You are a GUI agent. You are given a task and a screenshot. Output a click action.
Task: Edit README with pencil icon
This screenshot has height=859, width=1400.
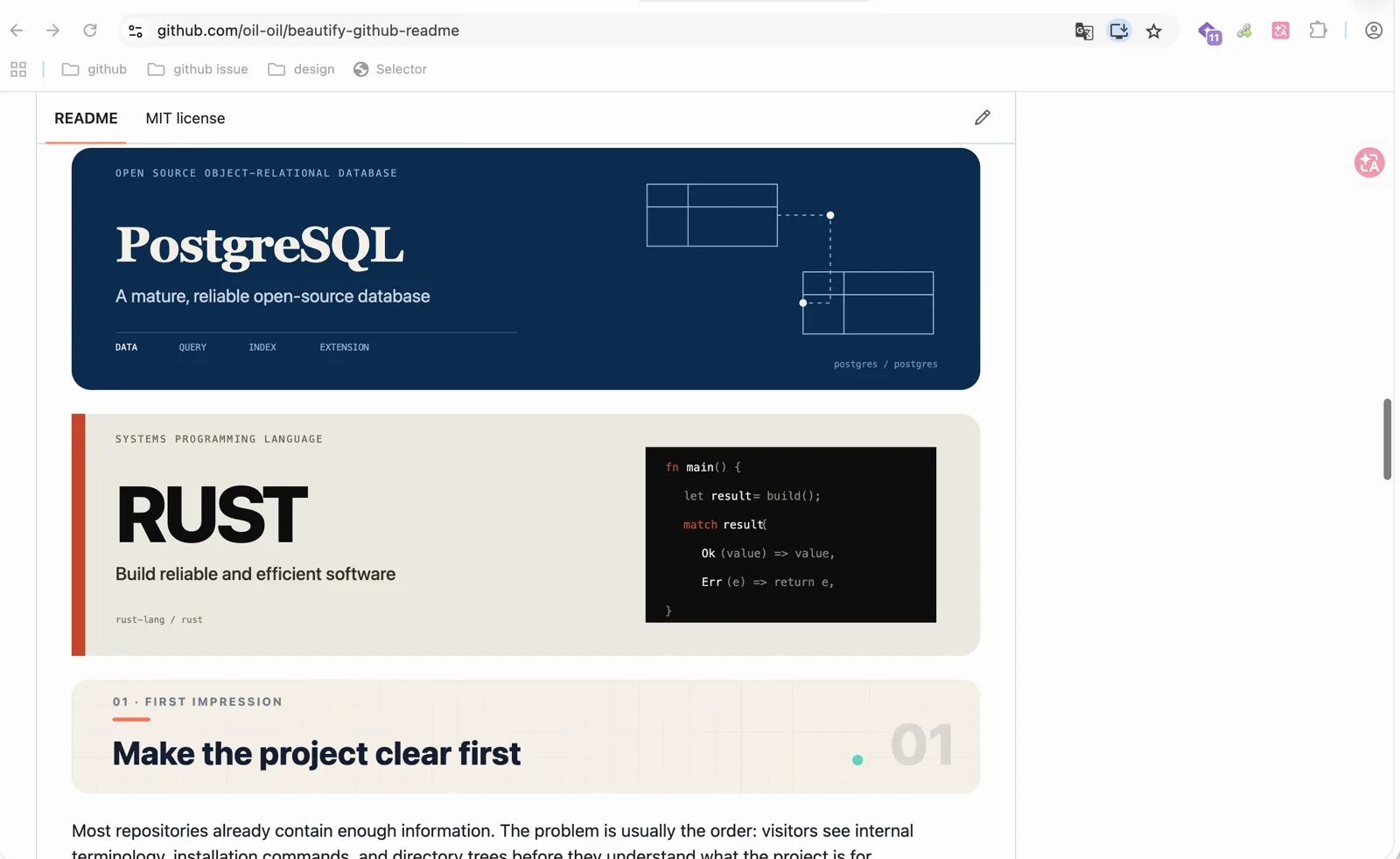(x=983, y=117)
